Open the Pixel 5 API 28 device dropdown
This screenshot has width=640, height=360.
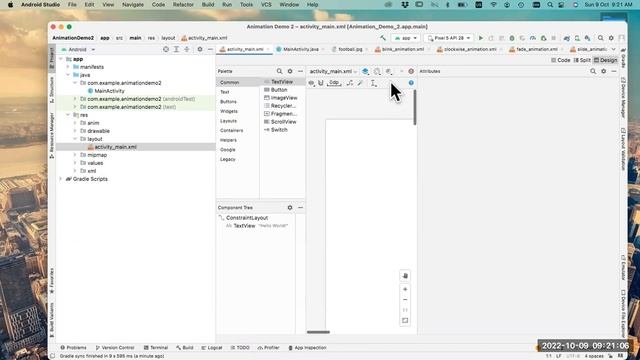point(449,38)
